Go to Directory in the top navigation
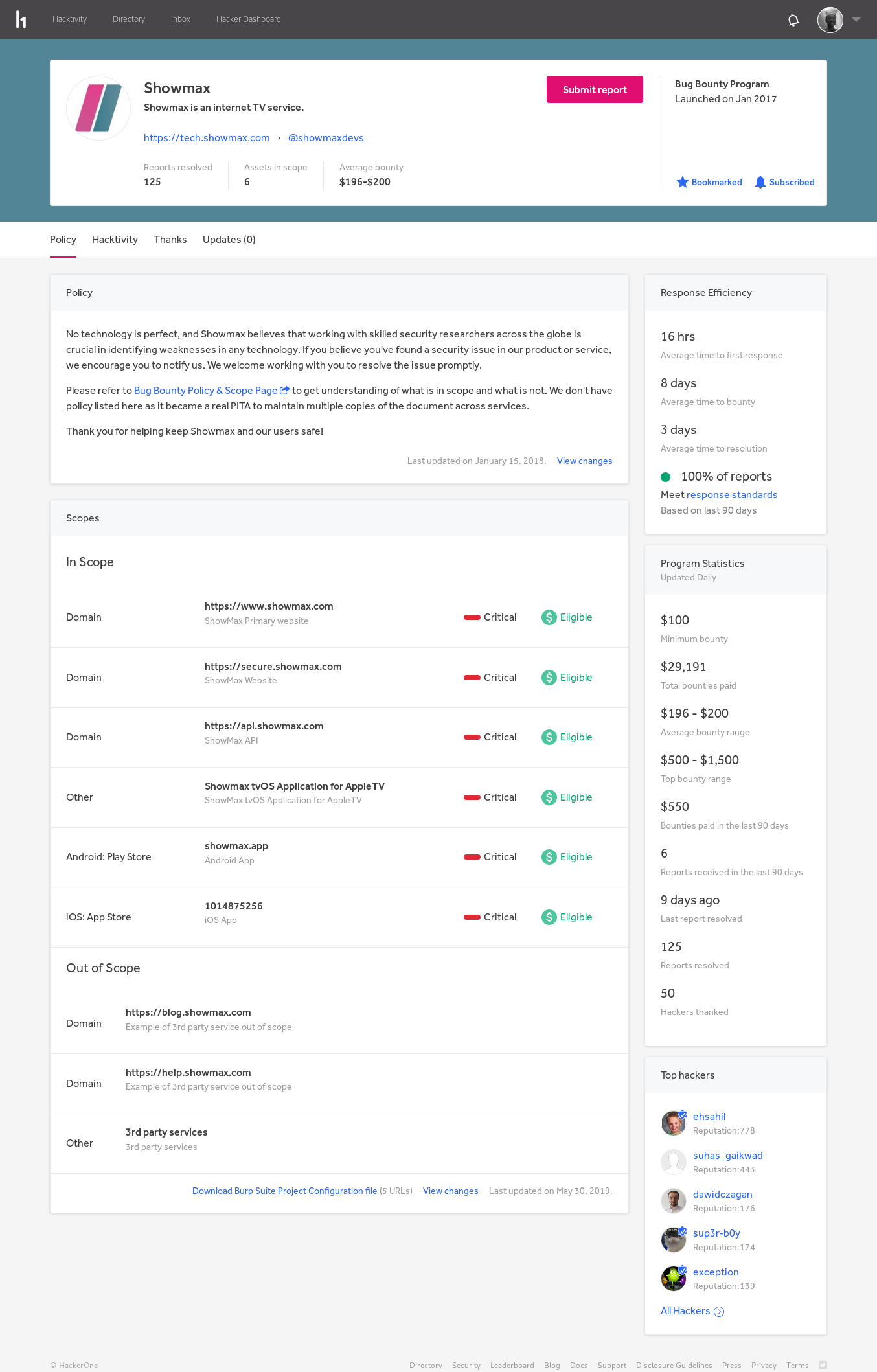Viewport: 877px width, 1372px height. point(129,19)
